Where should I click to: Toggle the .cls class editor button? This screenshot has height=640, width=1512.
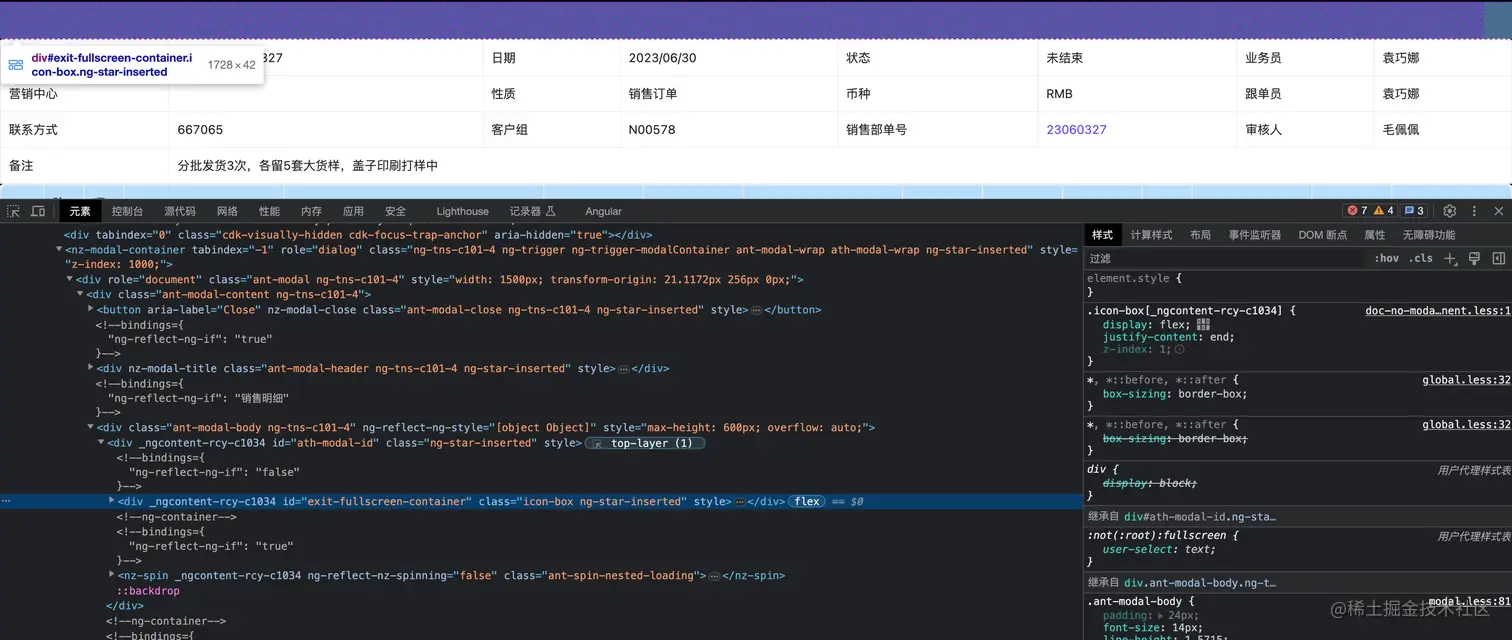[1420, 258]
